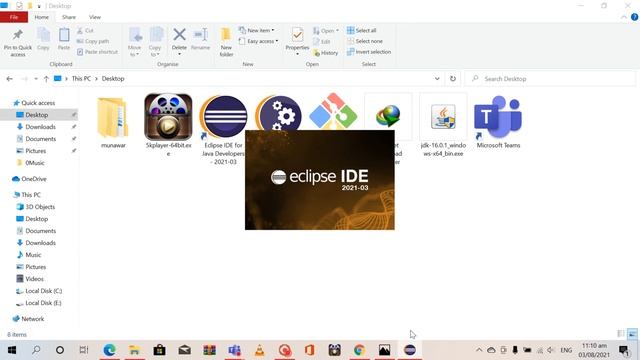Select 0Music folder in navigation pane
This screenshot has height=360, width=640.
pos(34,163)
